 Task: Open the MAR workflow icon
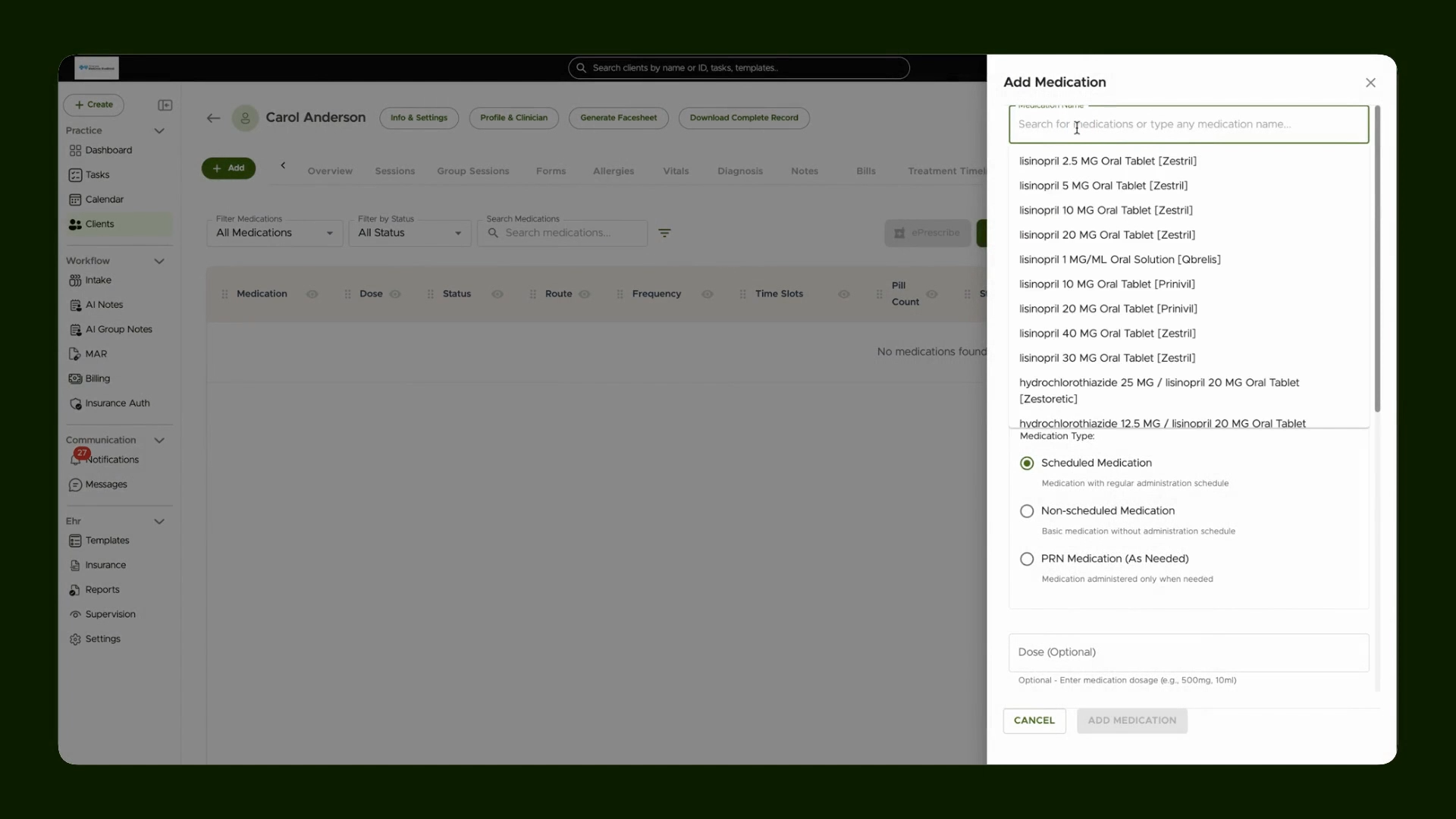click(74, 354)
